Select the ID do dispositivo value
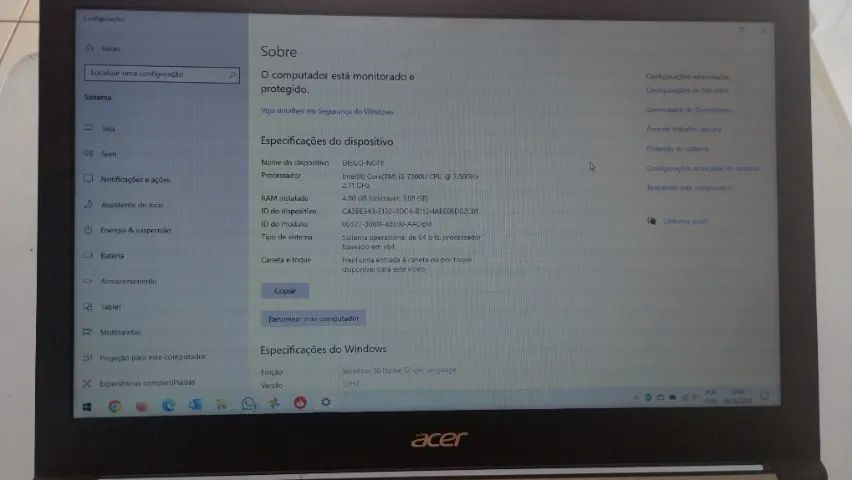The image size is (852, 480). [x=410, y=211]
